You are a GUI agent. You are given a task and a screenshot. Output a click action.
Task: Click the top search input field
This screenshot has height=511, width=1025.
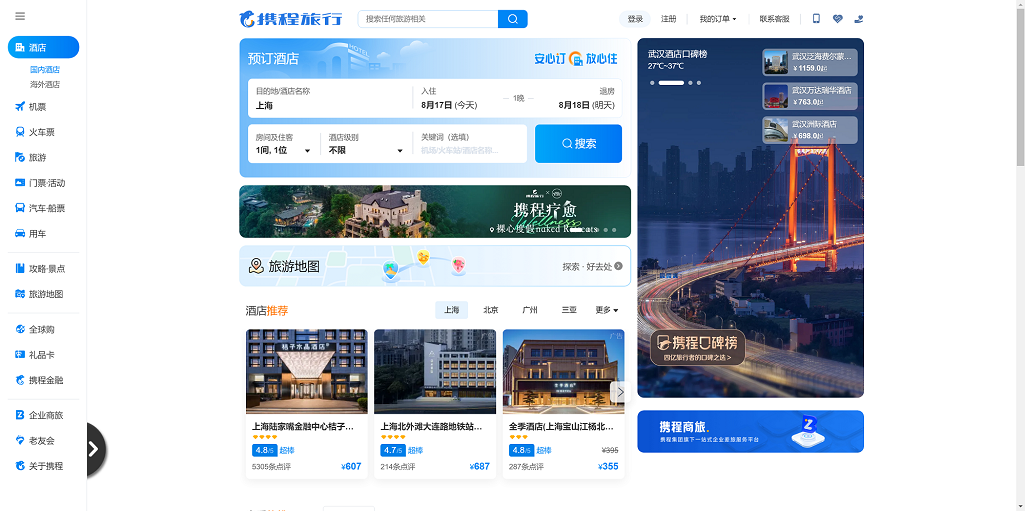428,19
